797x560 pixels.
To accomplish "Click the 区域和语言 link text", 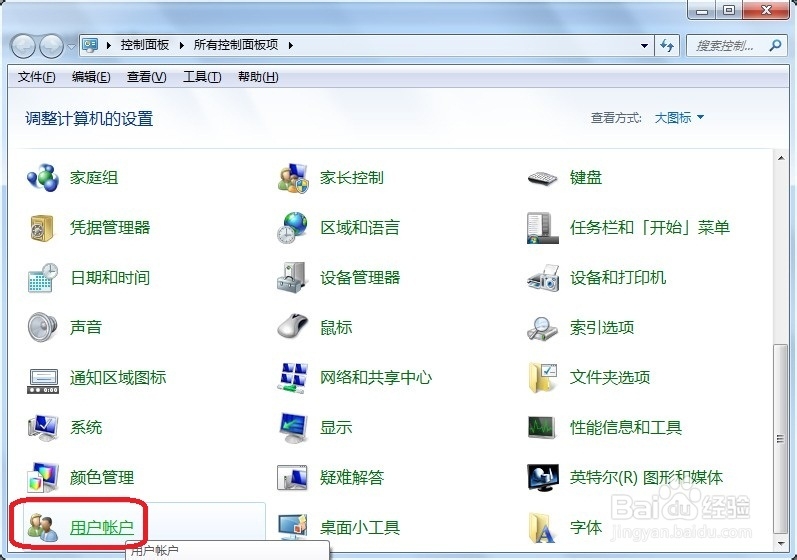I will (360, 228).
